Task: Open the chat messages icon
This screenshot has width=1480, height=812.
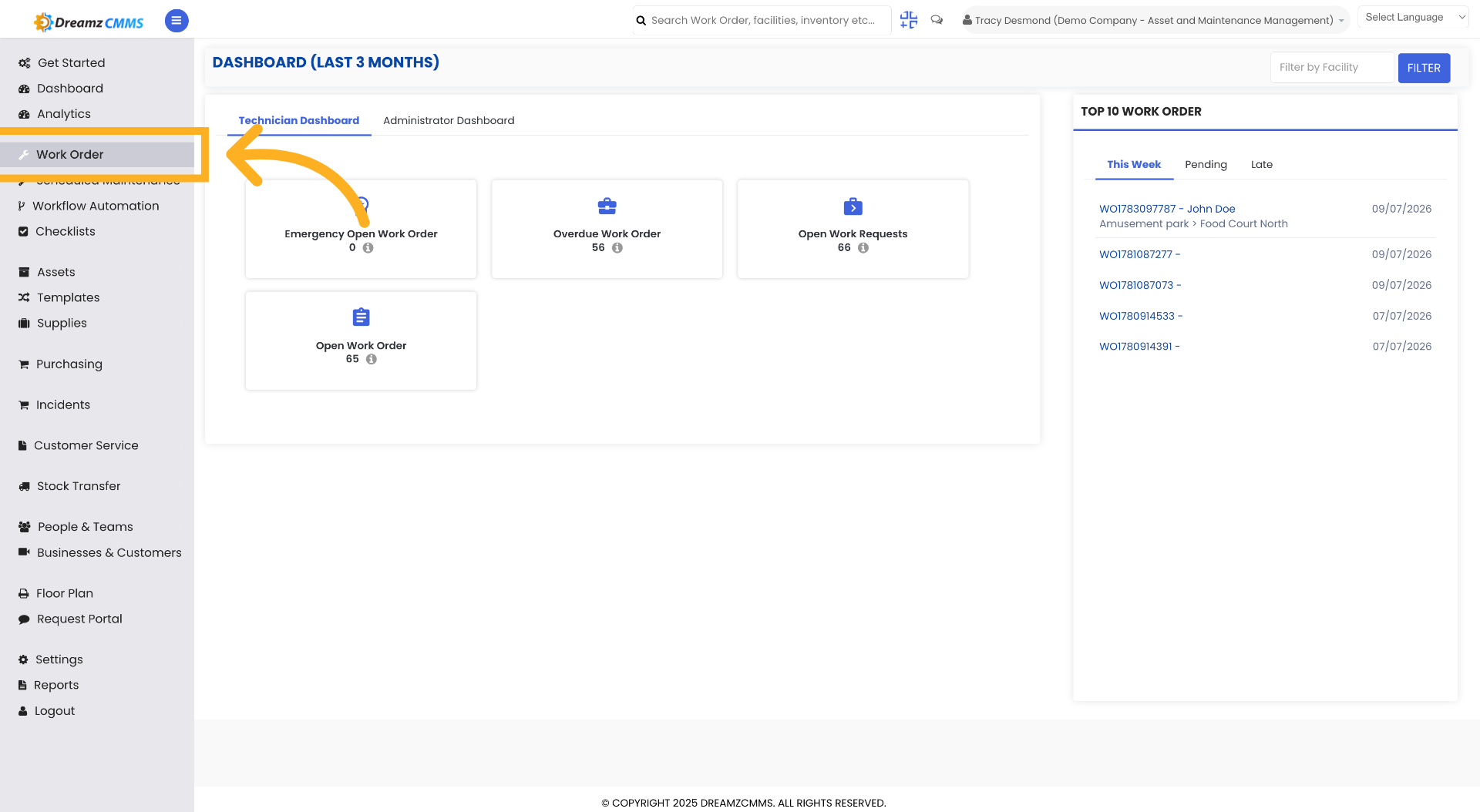Action: (x=937, y=20)
